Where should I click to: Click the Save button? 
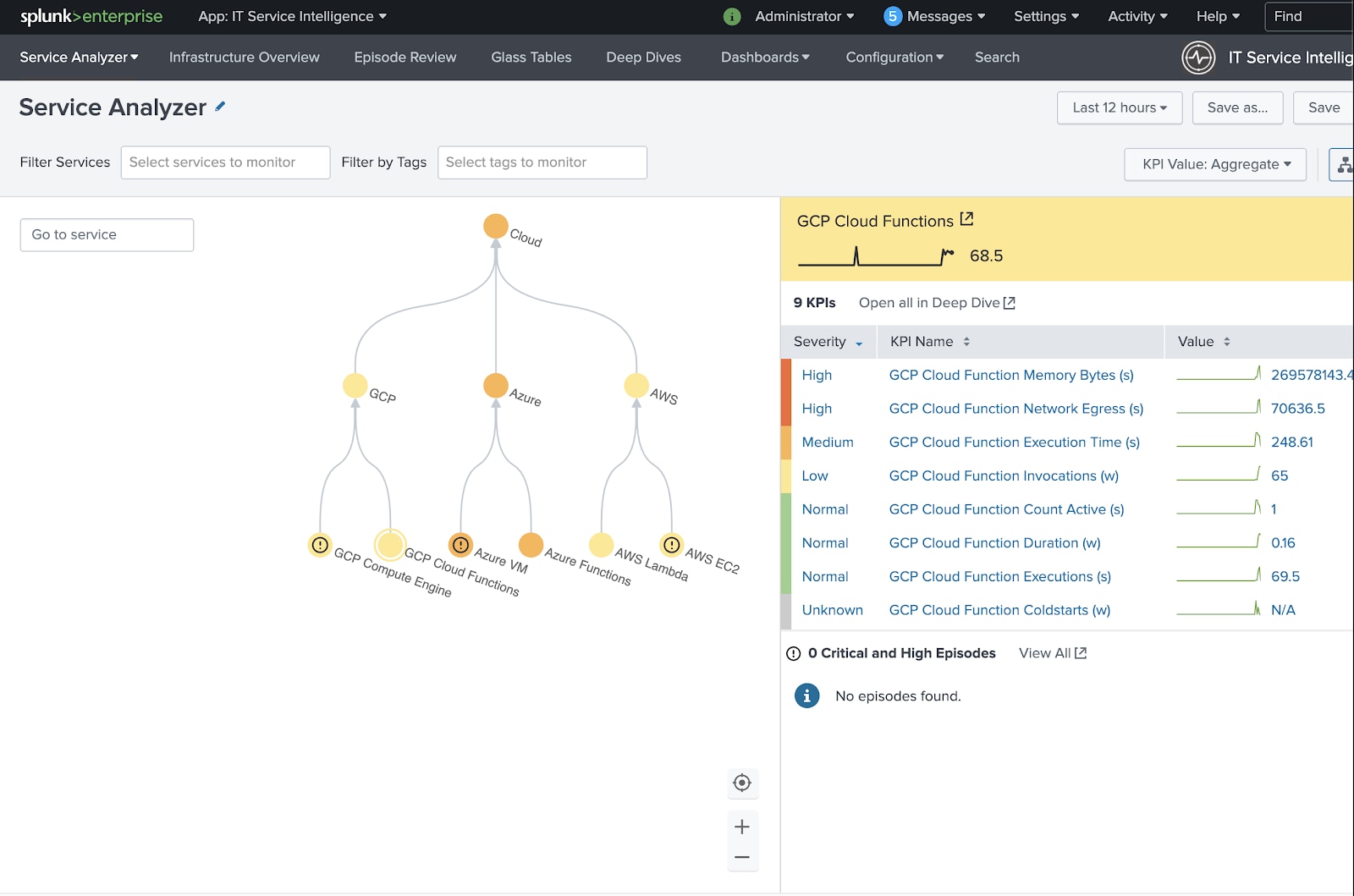[1324, 107]
